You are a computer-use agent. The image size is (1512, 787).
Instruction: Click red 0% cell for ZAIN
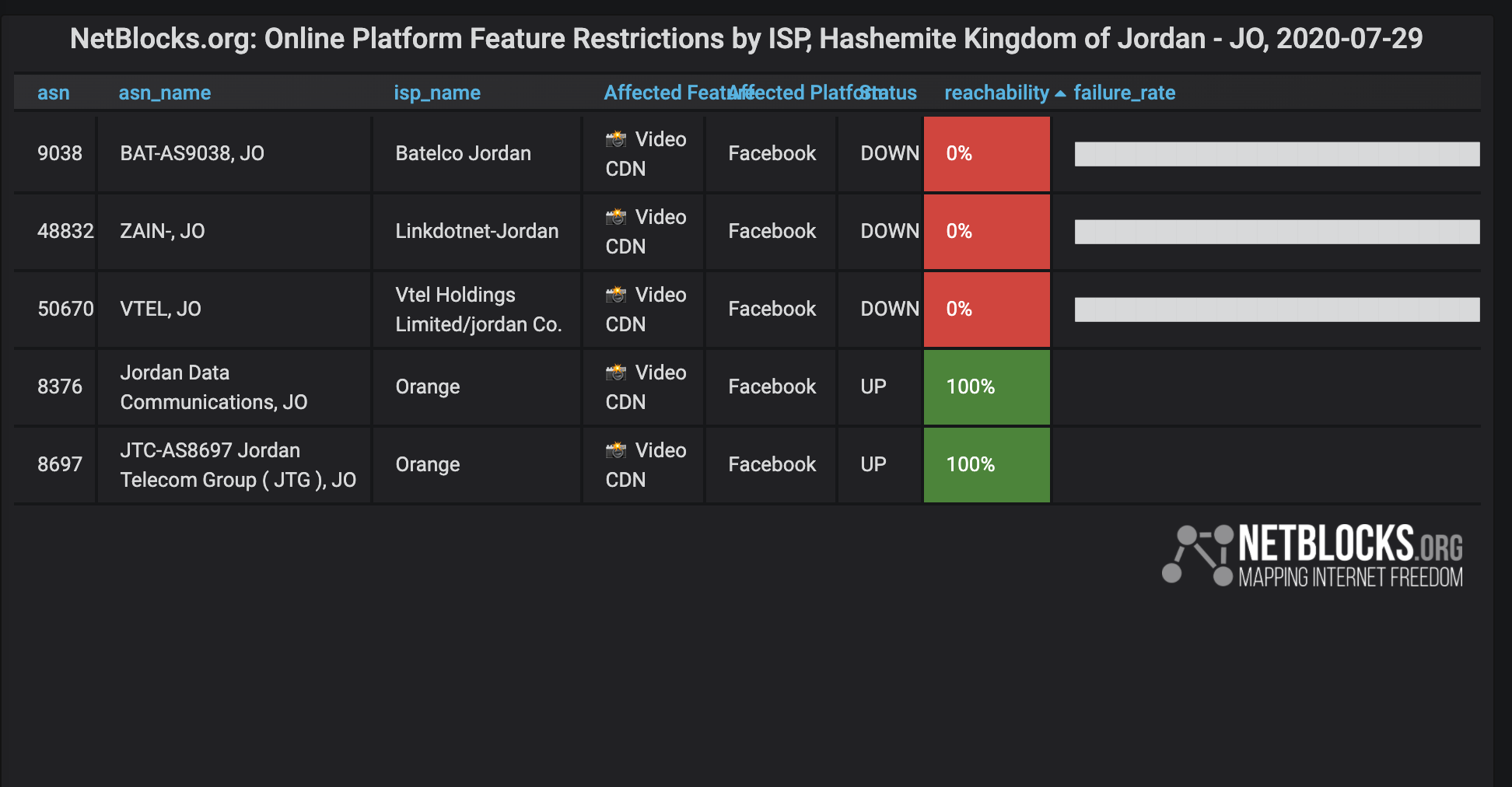point(986,232)
